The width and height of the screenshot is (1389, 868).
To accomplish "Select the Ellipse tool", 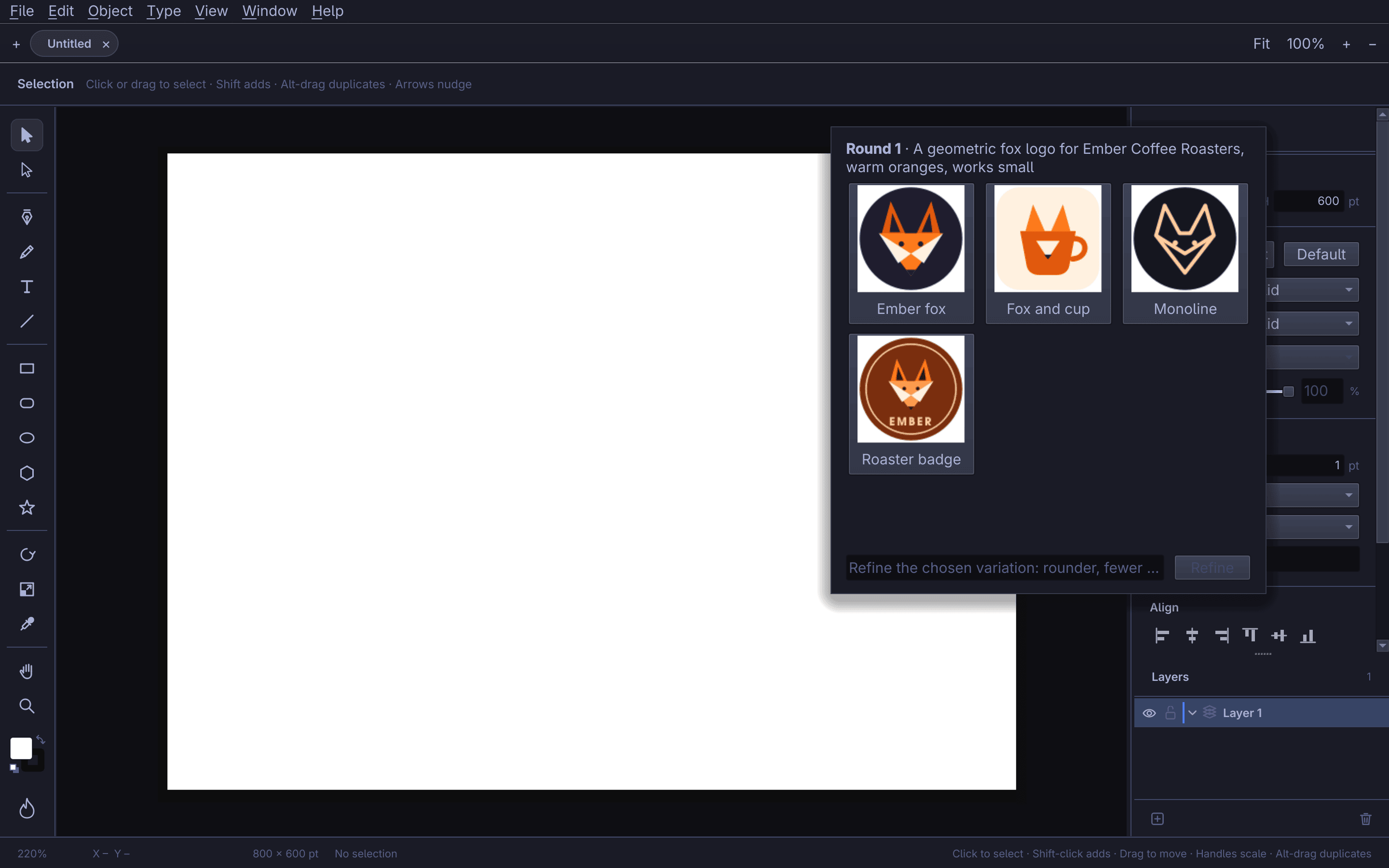I will [x=27, y=438].
